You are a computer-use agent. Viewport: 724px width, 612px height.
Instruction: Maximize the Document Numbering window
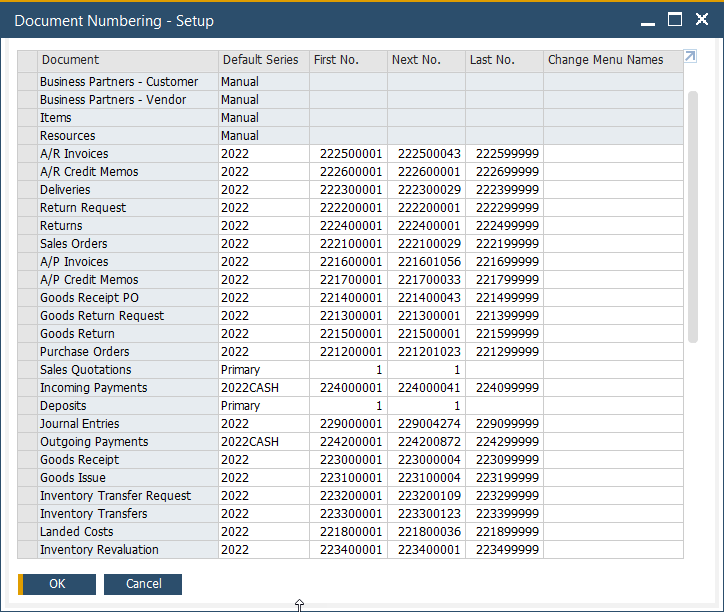point(675,20)
